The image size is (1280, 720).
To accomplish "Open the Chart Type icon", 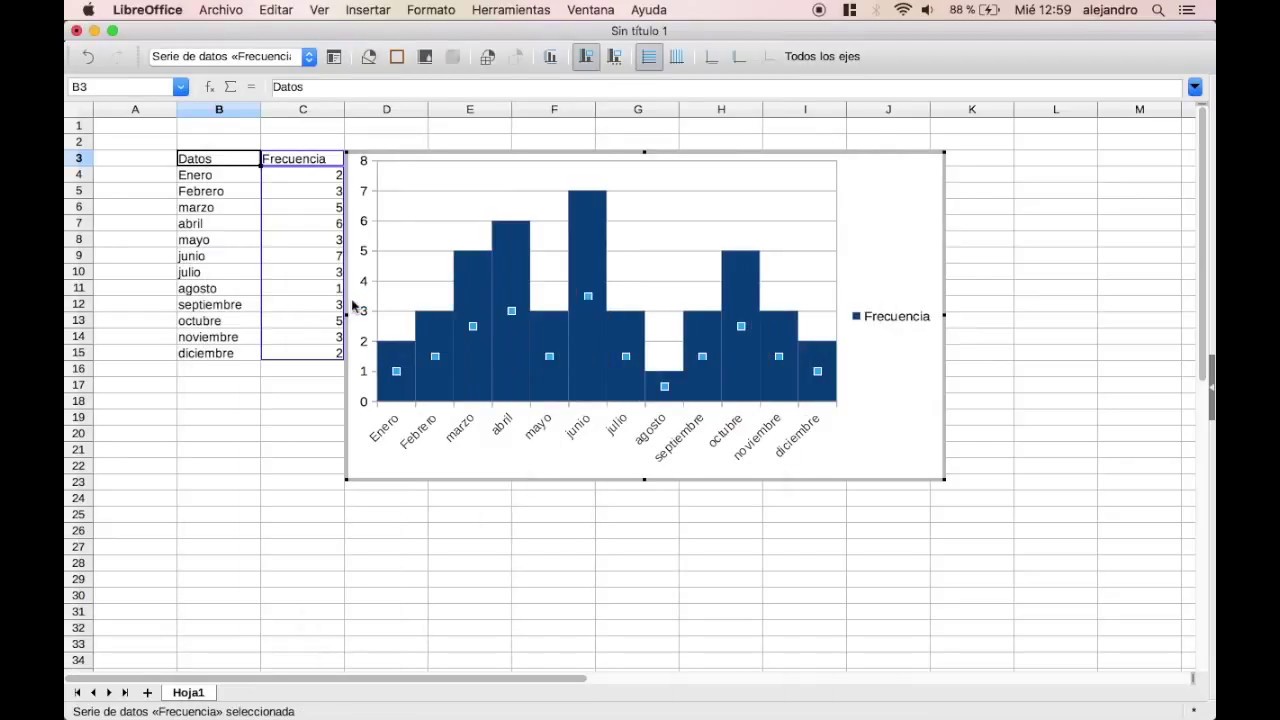I will pos(369,57).
